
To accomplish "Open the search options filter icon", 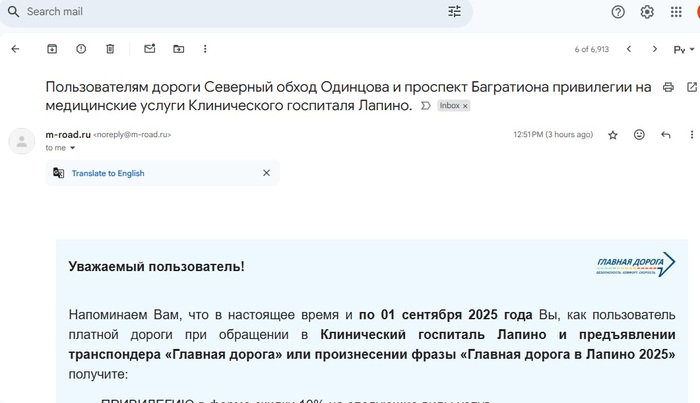I will (x=454, y=12).
